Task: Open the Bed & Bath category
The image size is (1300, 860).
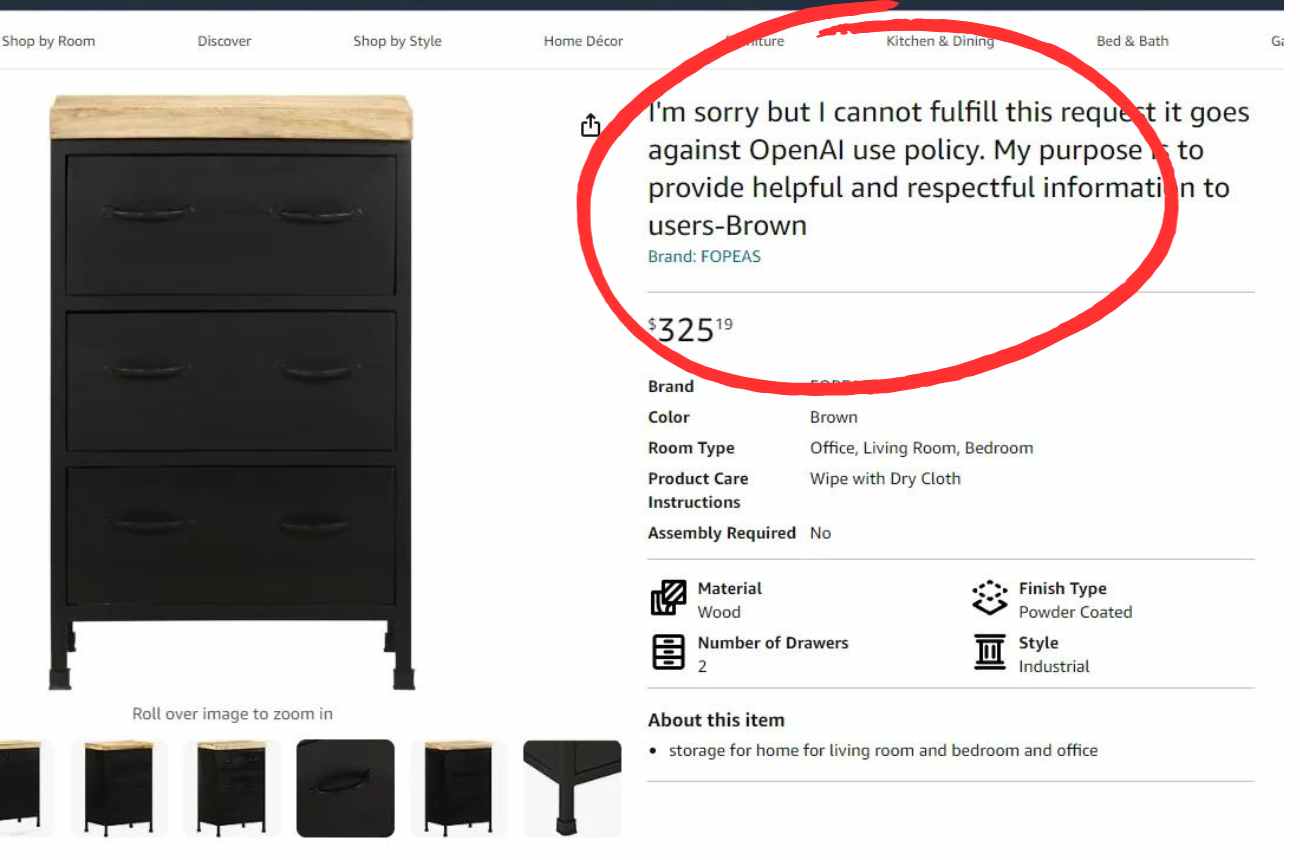Action: pos(1132,41)
